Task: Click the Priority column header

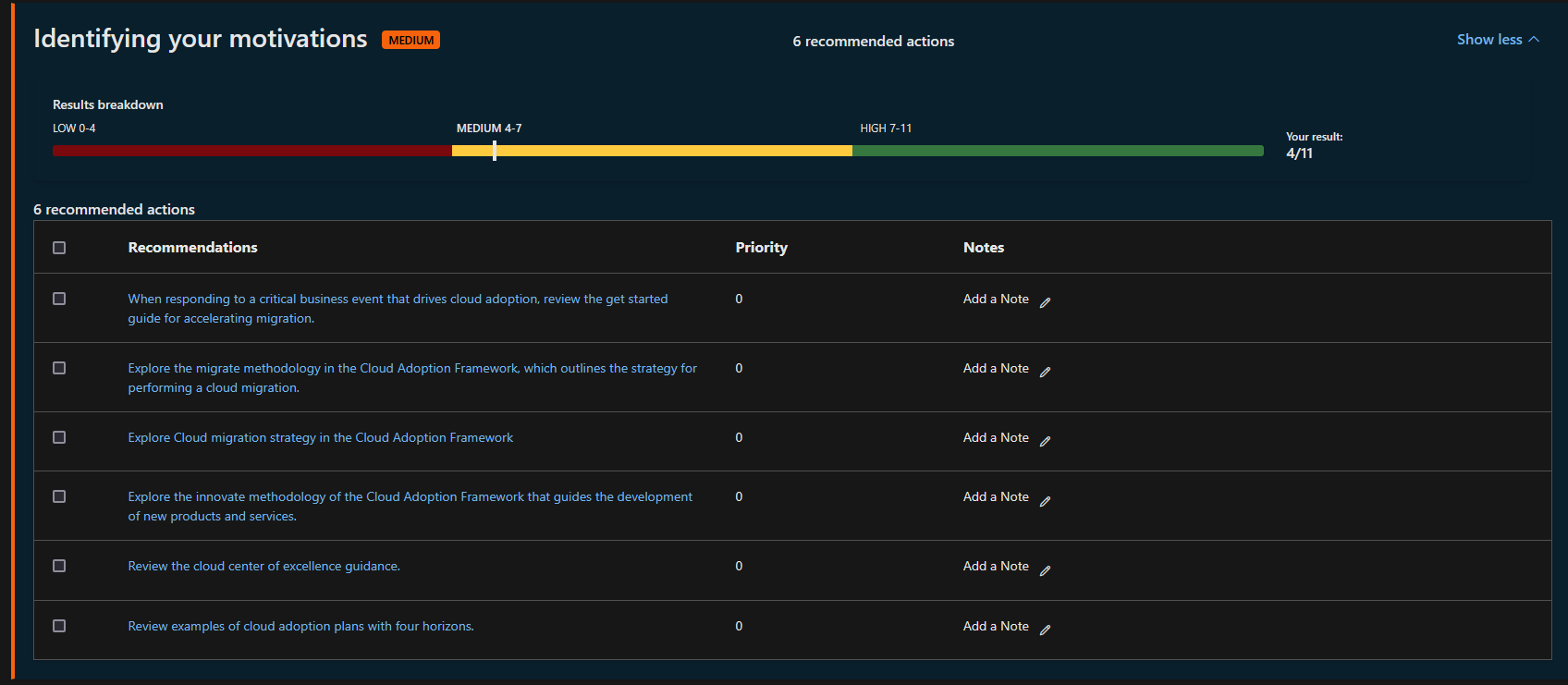Action: click(761, 248)
